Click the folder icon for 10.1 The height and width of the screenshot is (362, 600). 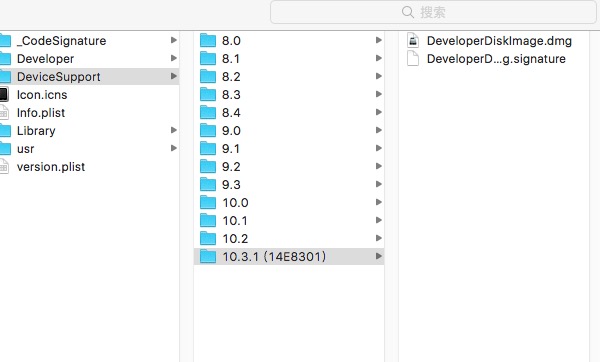(208, 220)
